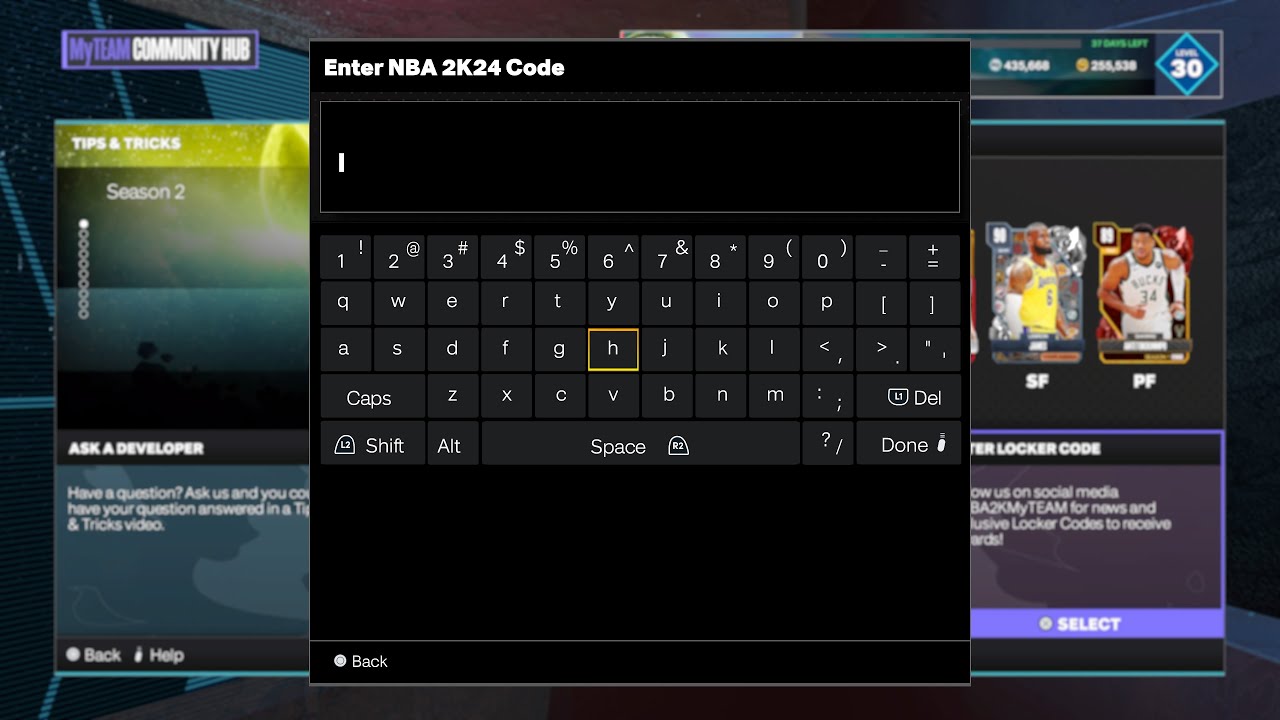Click the Del key with L1 icon
The image size is (1280, 720).
[x=908, y=397]
